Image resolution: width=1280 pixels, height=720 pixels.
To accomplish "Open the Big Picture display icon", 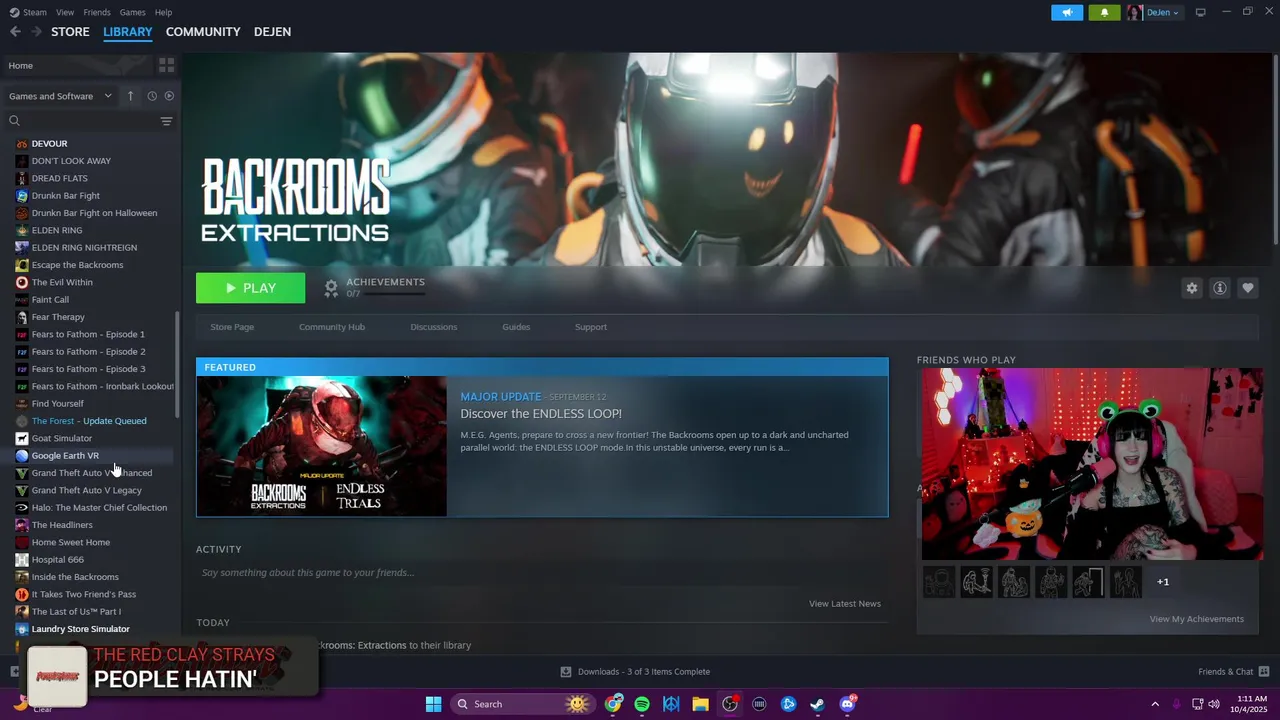I will click(x=1200, y=12).
